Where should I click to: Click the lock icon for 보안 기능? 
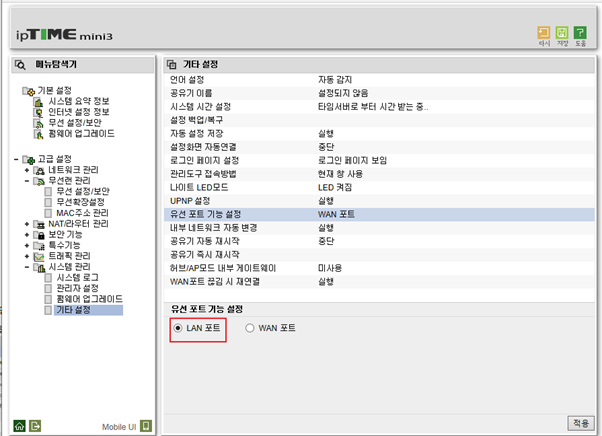(x=39, y=235)
